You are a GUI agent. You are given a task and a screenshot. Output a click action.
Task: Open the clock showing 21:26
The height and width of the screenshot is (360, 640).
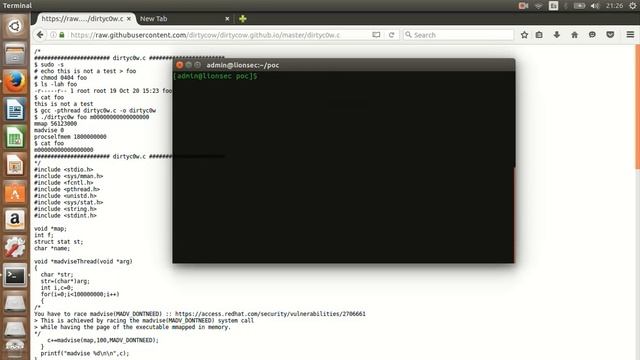point(614,6)
